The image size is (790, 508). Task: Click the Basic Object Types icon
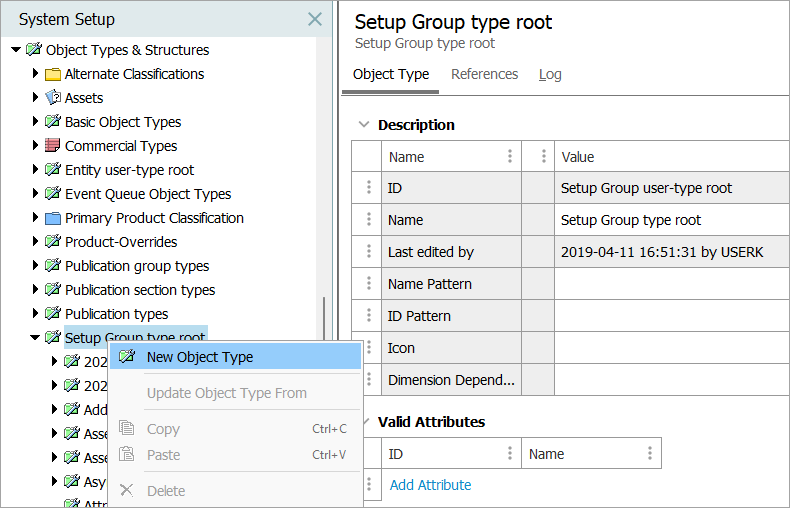pos(53,122)
